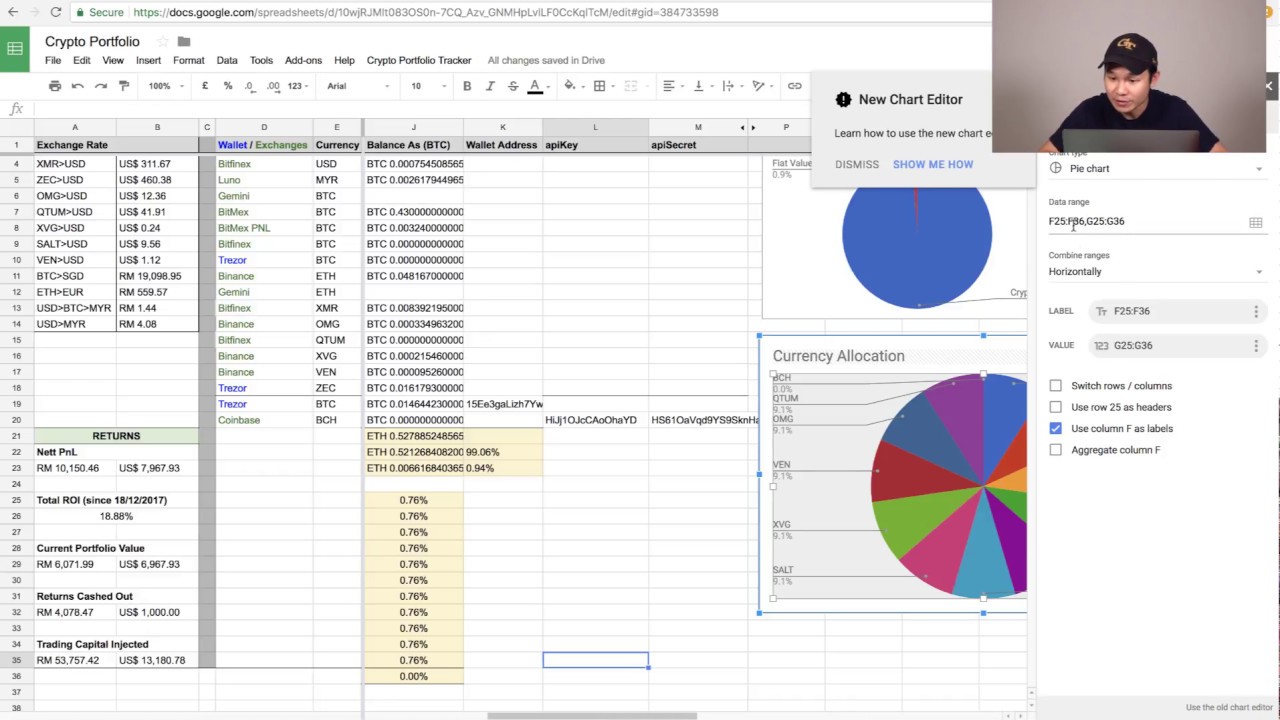
Task: Star the Crypto Portfolio document
Action: point(162,42)
